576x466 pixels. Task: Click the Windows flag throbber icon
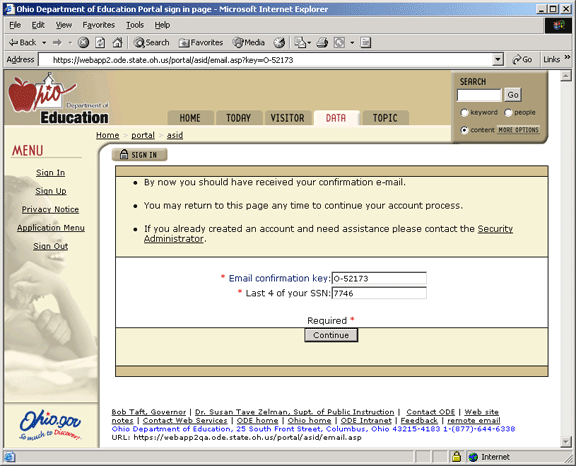pos(558,25)
